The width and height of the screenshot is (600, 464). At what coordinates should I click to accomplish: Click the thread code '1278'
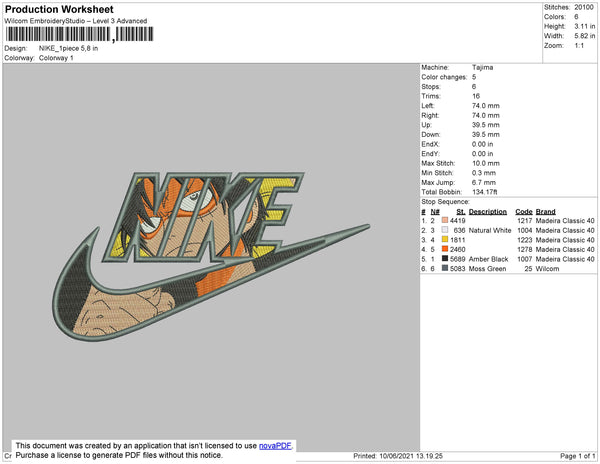525,249
